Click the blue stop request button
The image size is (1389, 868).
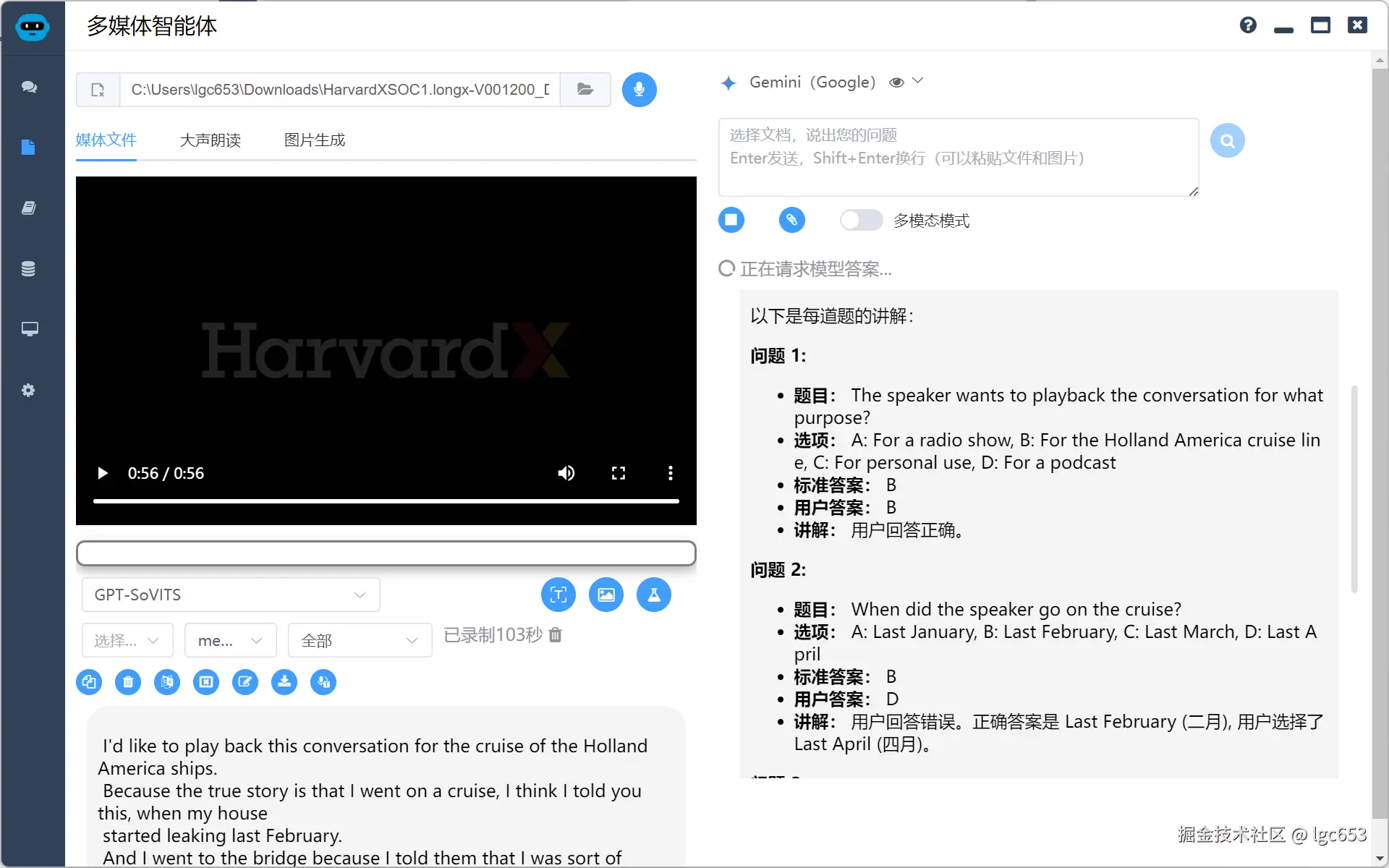pyautogui.click(x=731, y=220)
